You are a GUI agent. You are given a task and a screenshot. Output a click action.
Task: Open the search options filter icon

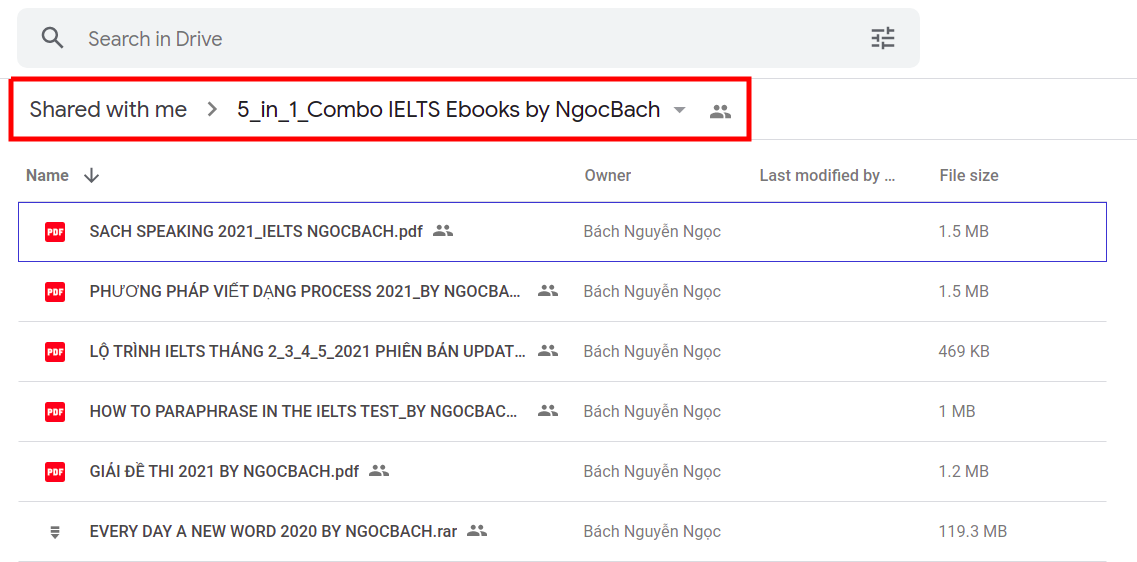pyautogui.click(x=883, y=38)
